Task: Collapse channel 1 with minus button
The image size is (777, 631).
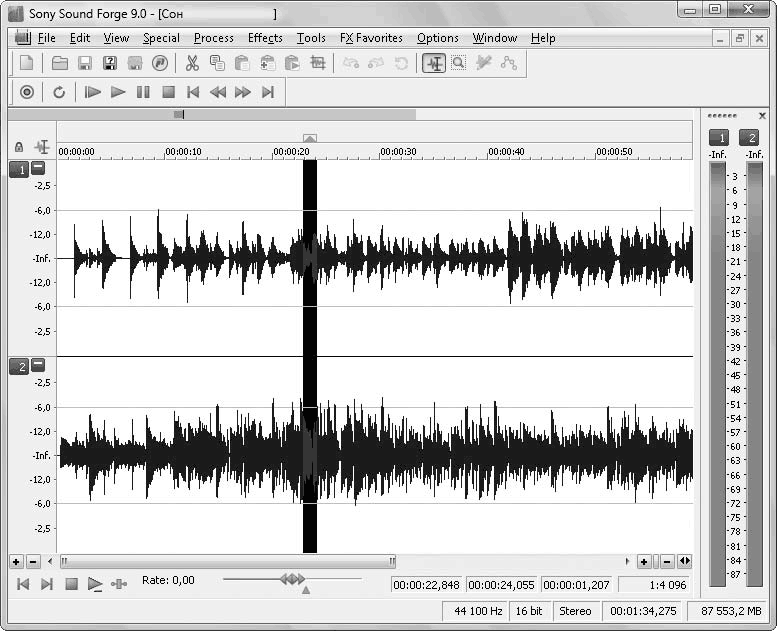Action: click(x=38, y=169)
